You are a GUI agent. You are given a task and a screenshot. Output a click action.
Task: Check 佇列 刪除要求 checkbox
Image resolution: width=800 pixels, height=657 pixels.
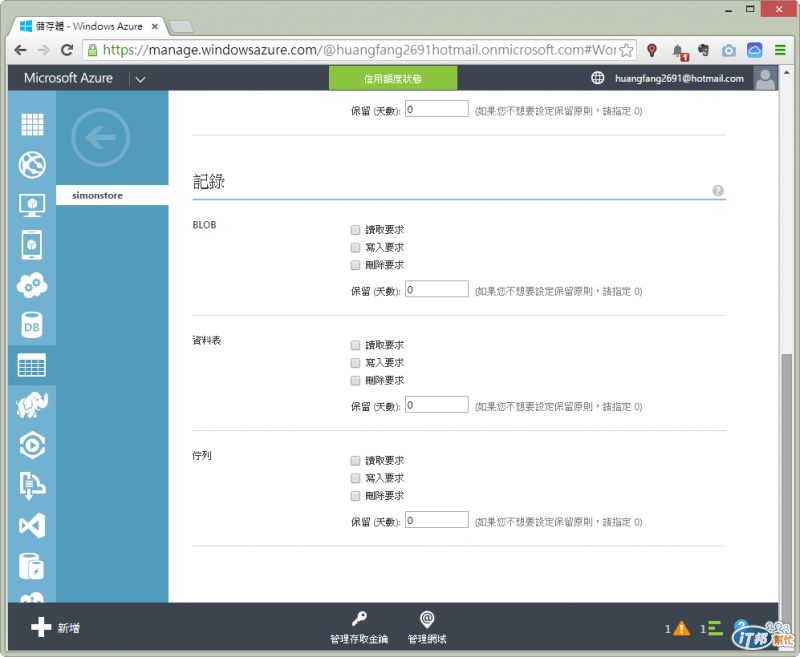tap(356, 495)
